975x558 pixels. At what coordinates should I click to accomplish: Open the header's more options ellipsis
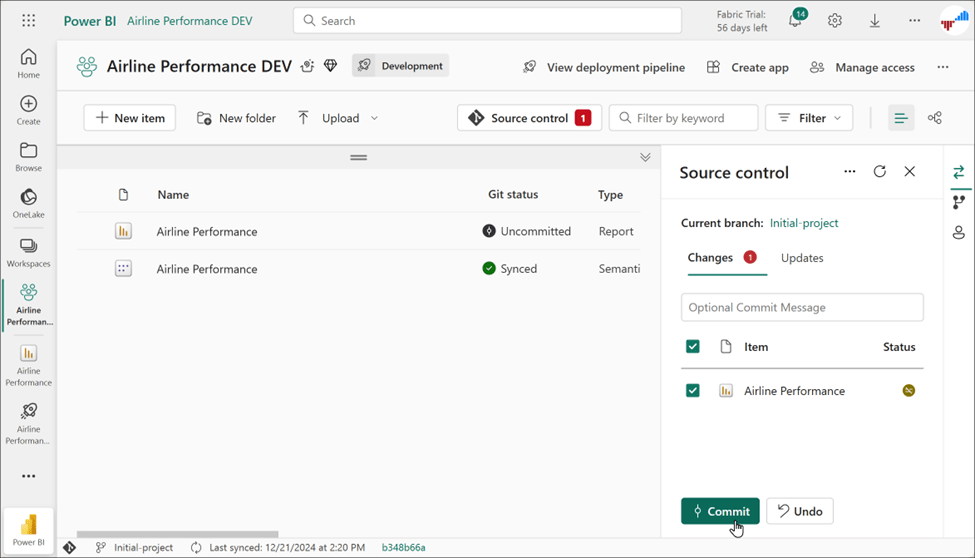point(914,21)
